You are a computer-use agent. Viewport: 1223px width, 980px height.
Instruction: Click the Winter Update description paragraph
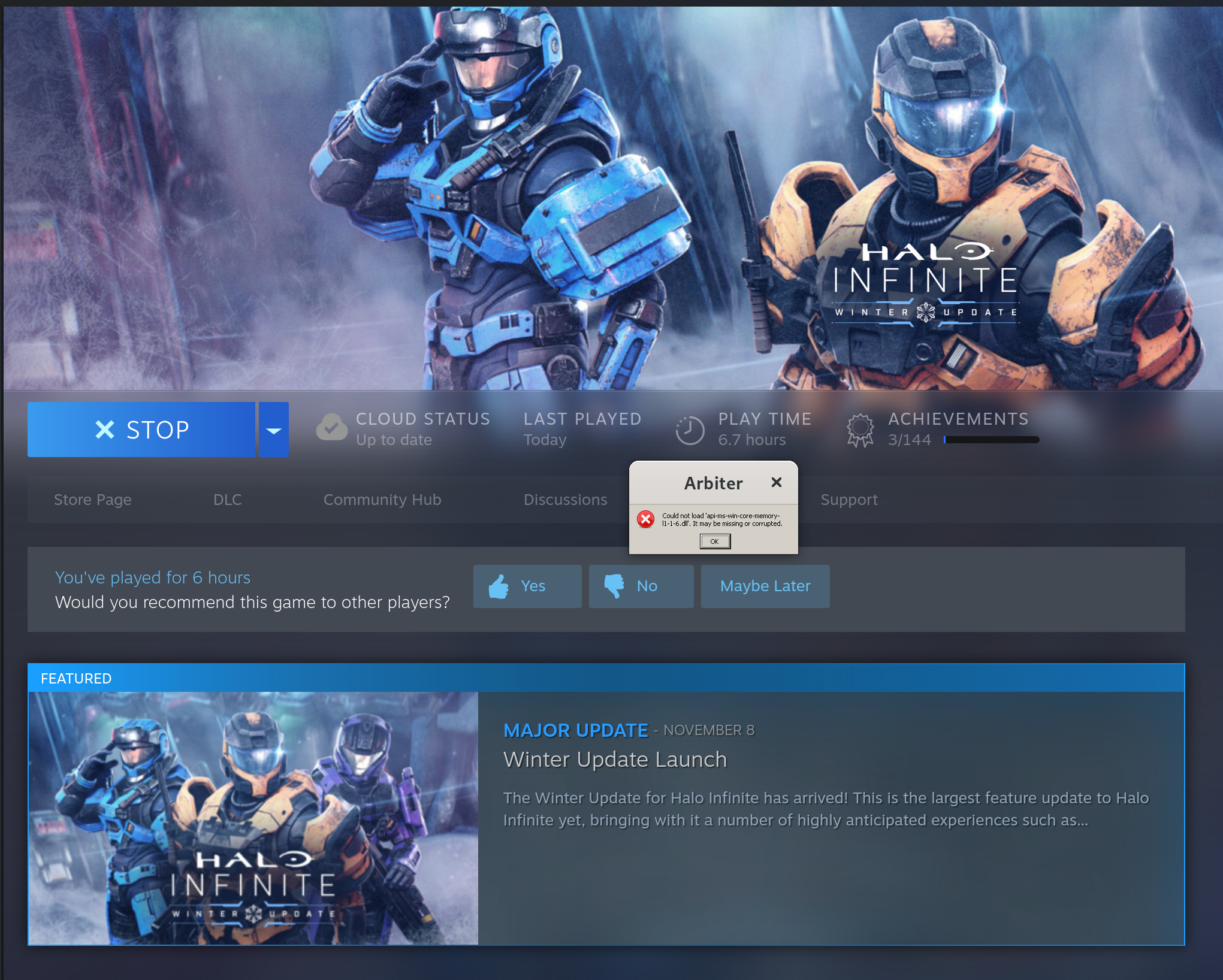(826, 809)
